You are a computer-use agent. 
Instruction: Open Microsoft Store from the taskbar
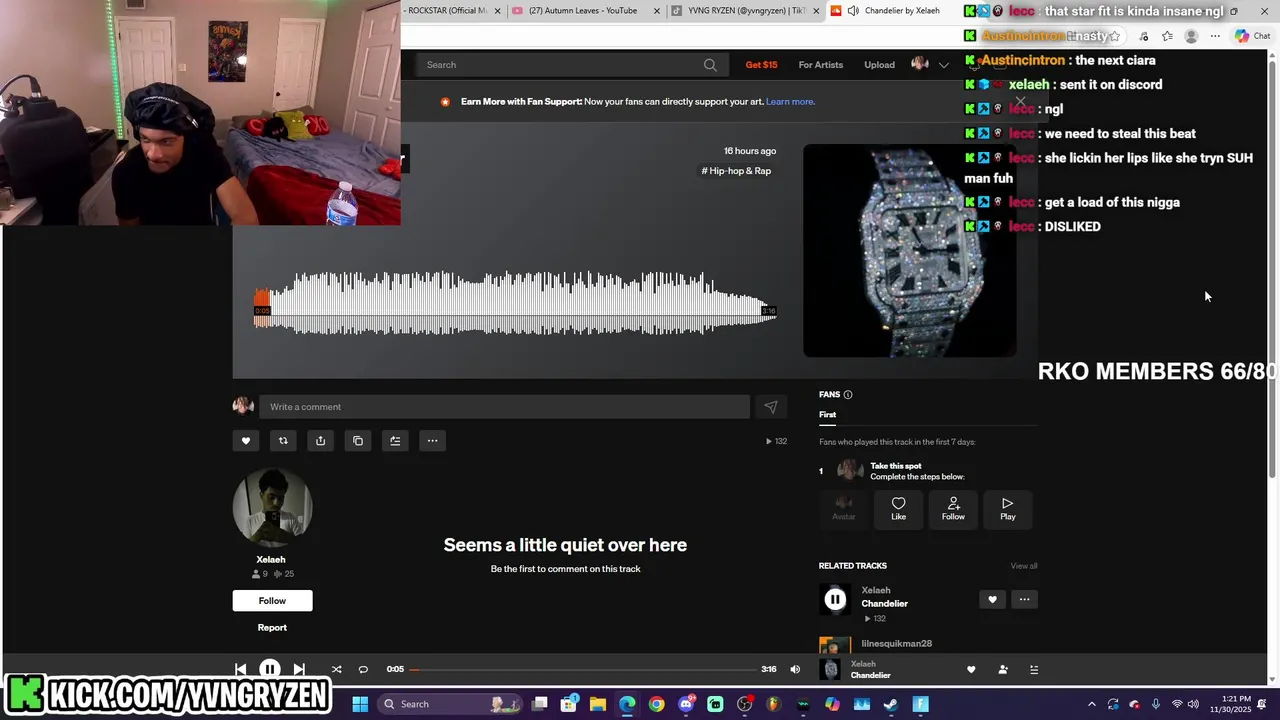point(569,704)
